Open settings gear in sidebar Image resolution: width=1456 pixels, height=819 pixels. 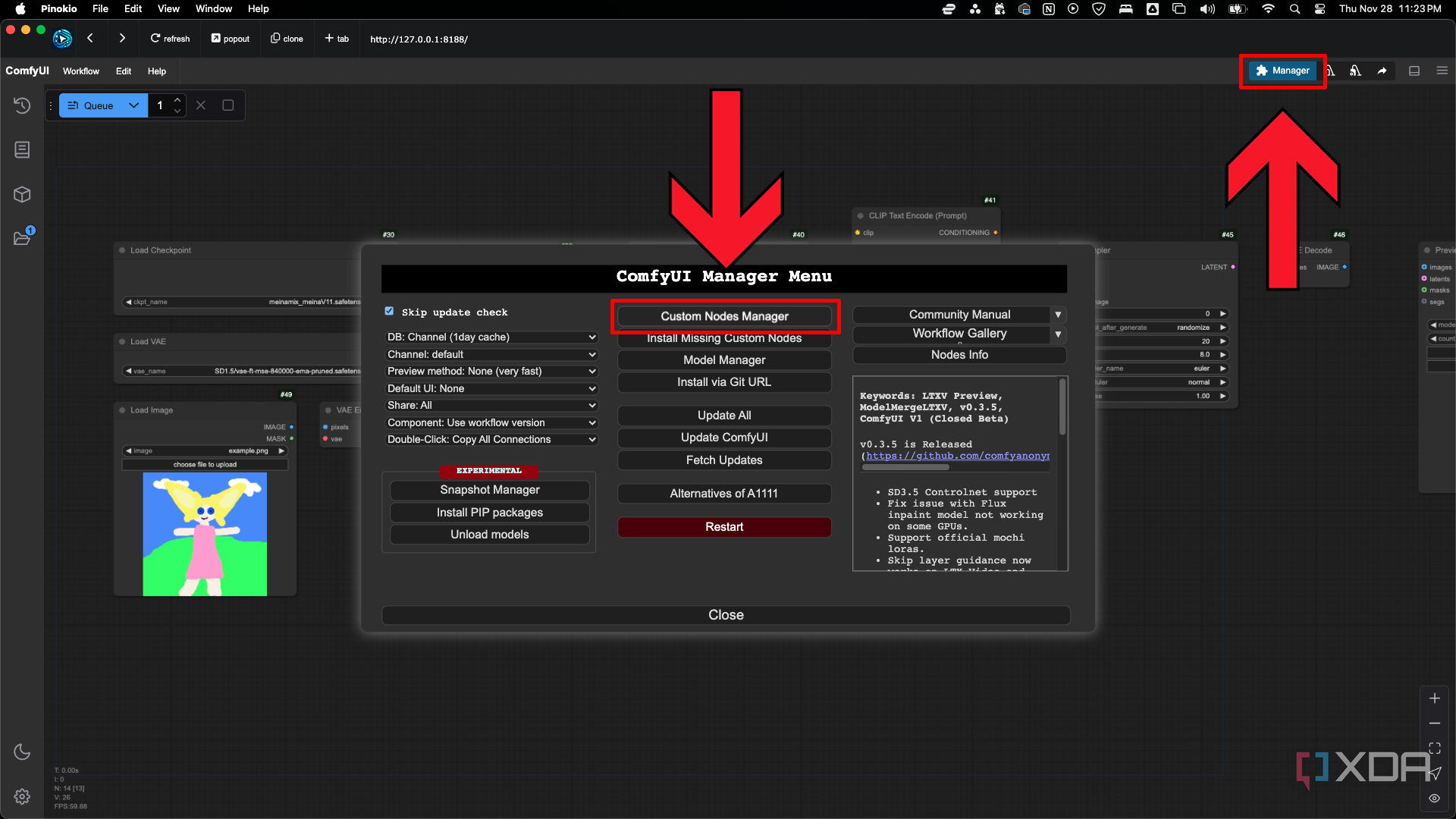pos(22,796)
